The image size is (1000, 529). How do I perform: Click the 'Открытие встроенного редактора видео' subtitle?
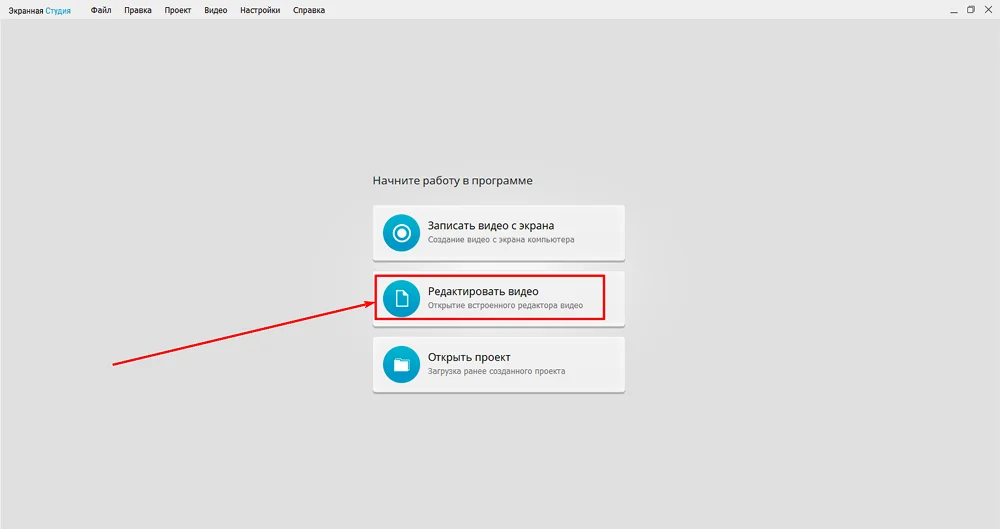click(x=505, y=306)
